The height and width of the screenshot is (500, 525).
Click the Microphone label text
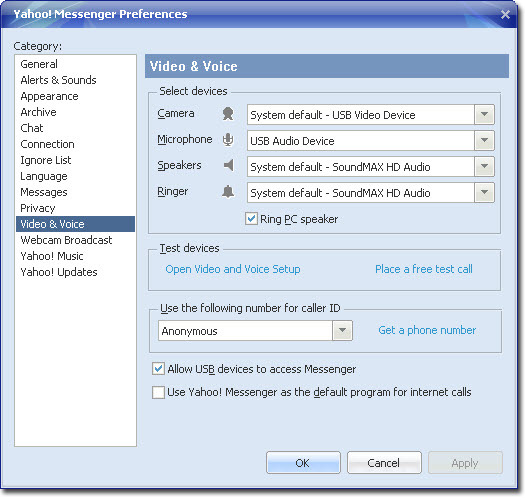click(x=185, y=139)
